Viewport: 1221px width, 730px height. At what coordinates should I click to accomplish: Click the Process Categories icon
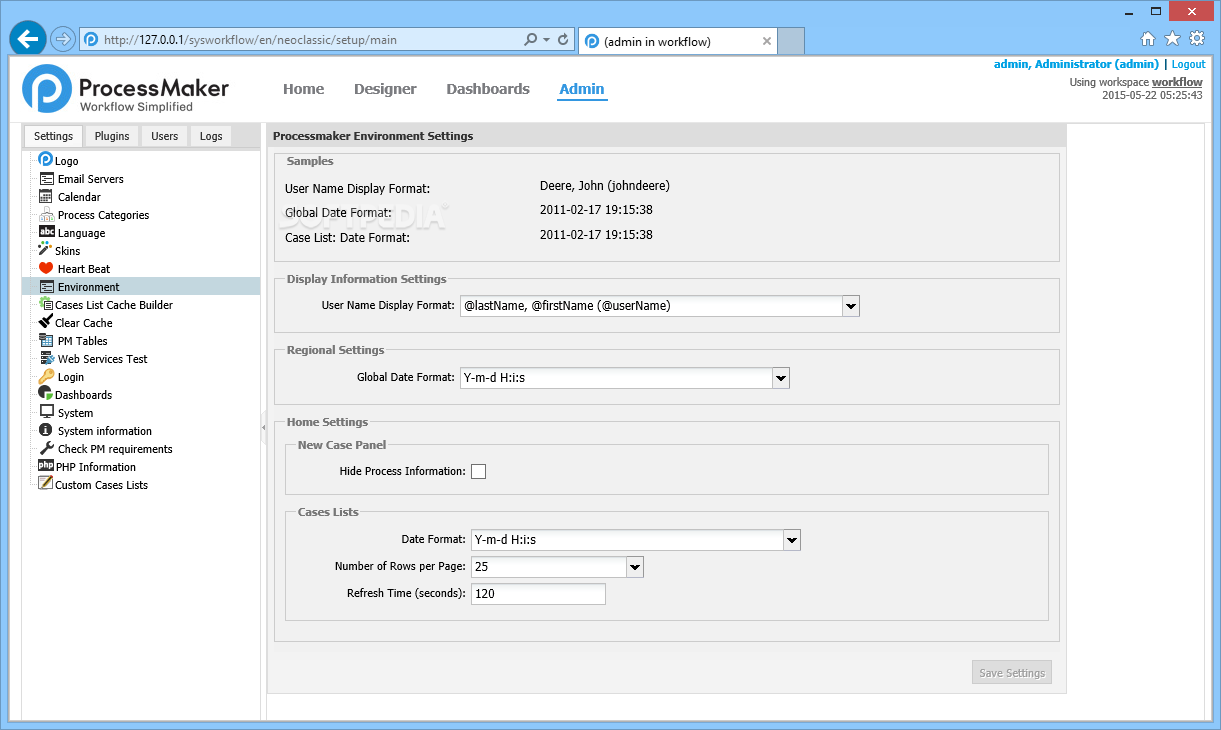click(46, 215)
